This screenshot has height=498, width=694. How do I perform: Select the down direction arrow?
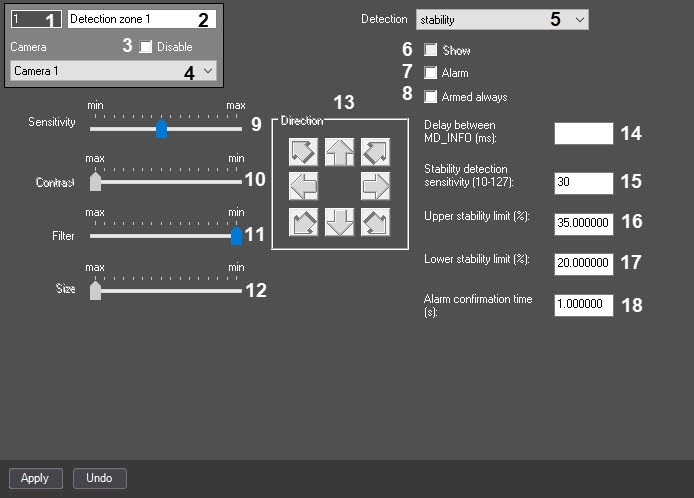click(339, 222)
